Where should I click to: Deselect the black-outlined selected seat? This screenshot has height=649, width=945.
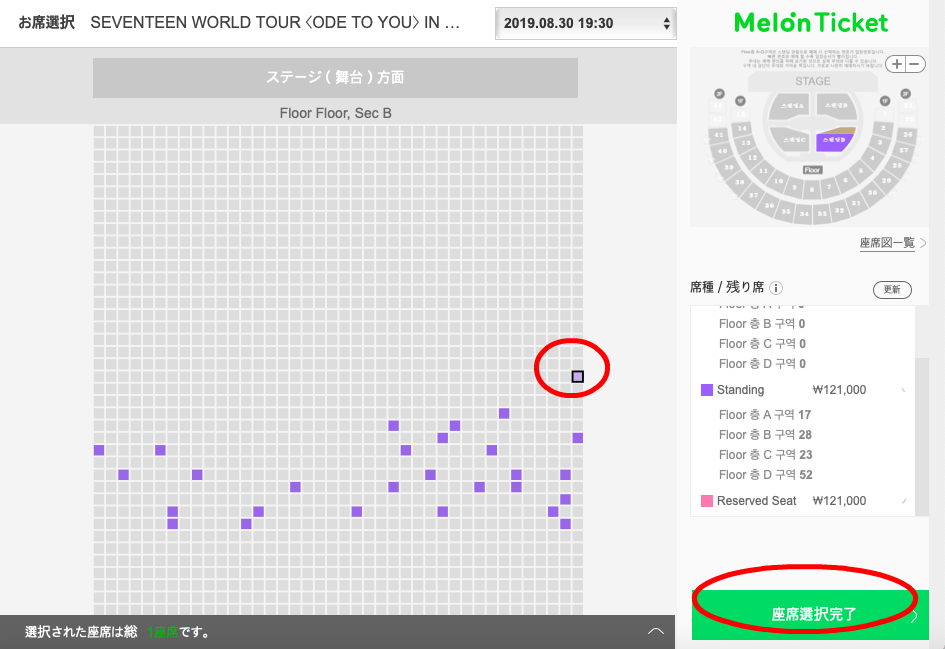click(577, 376)
